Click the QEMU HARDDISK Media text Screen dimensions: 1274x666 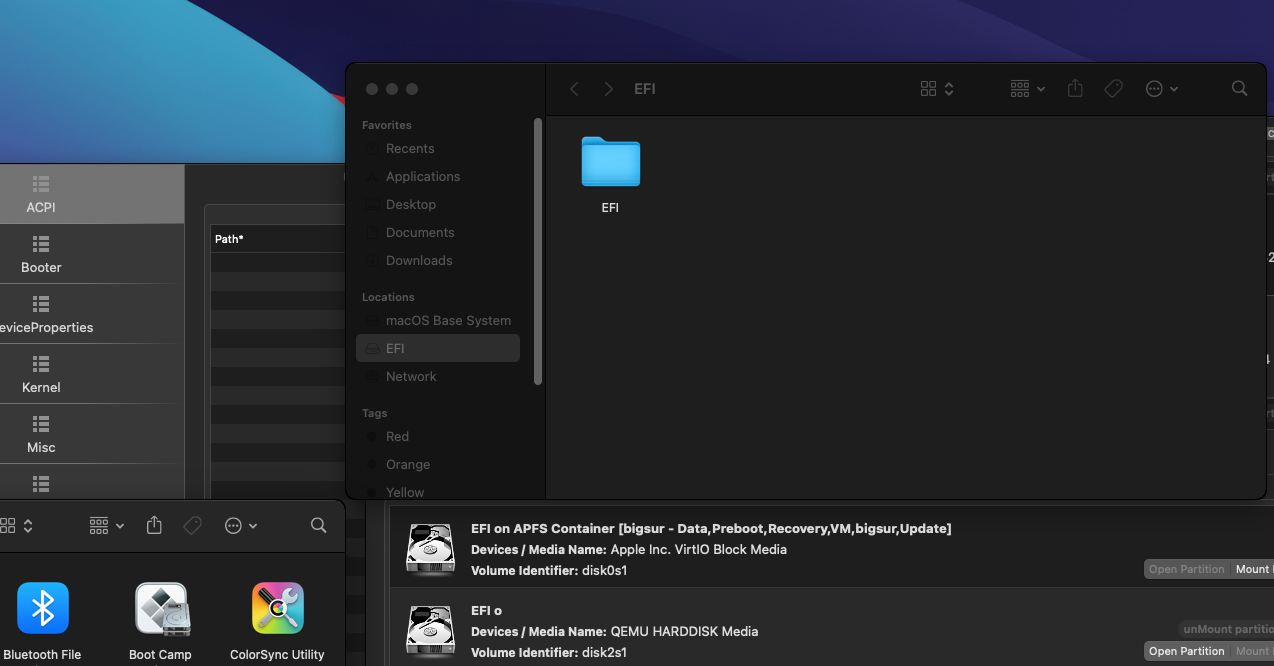coord(684,631)
